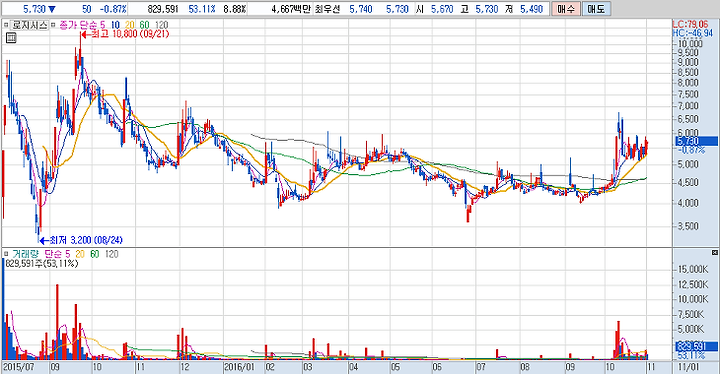Click the low price 5,490

coord(532,9)
